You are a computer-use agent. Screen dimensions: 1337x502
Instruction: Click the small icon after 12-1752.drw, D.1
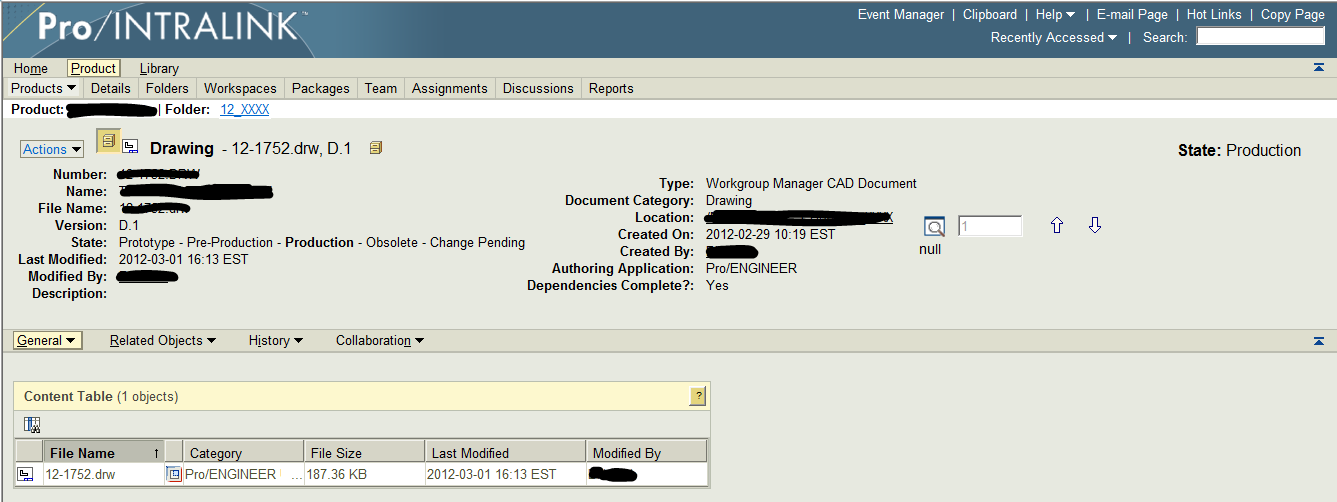(x=376, y=148)
